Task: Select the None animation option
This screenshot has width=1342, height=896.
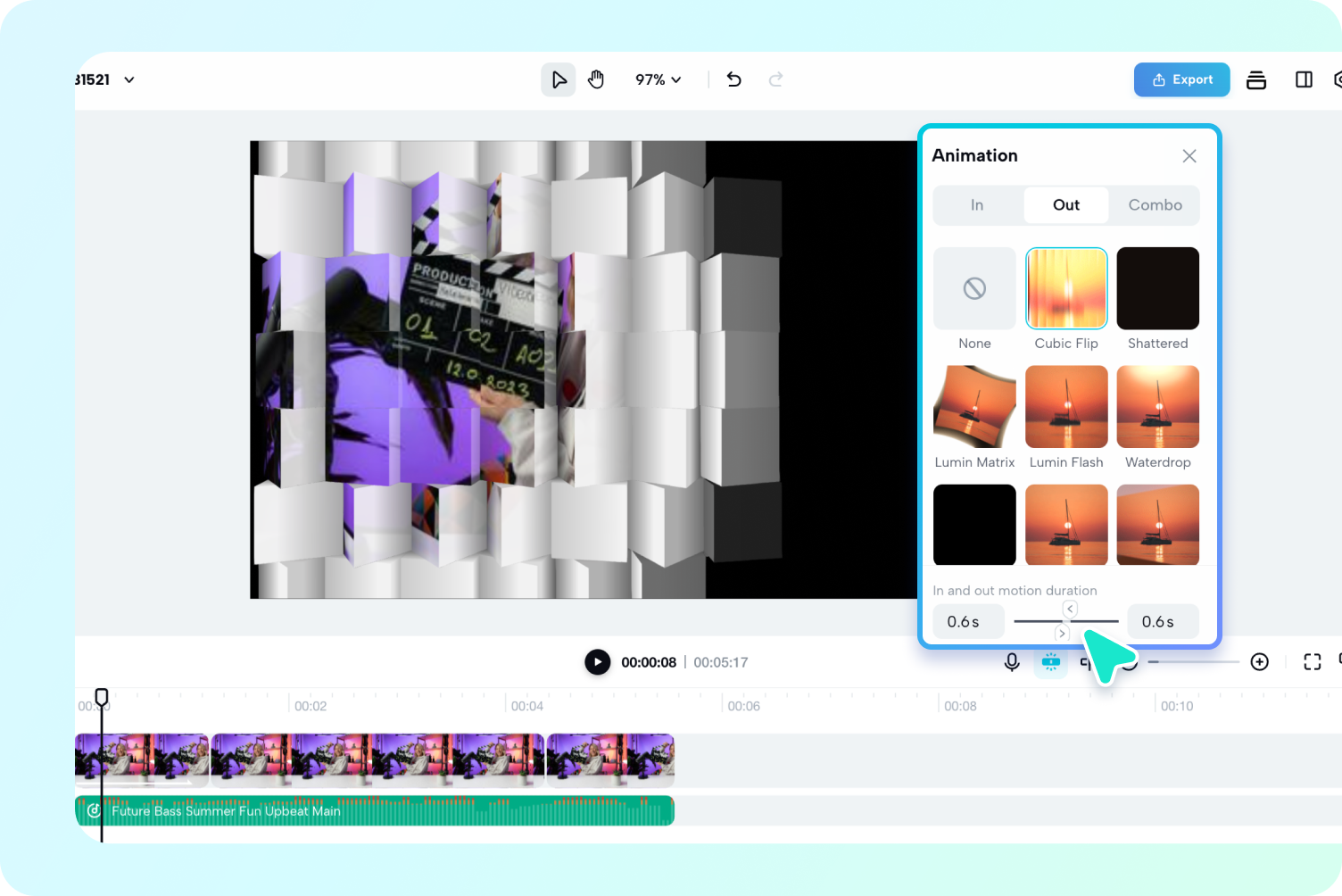Action: click(x=973, y=288)
